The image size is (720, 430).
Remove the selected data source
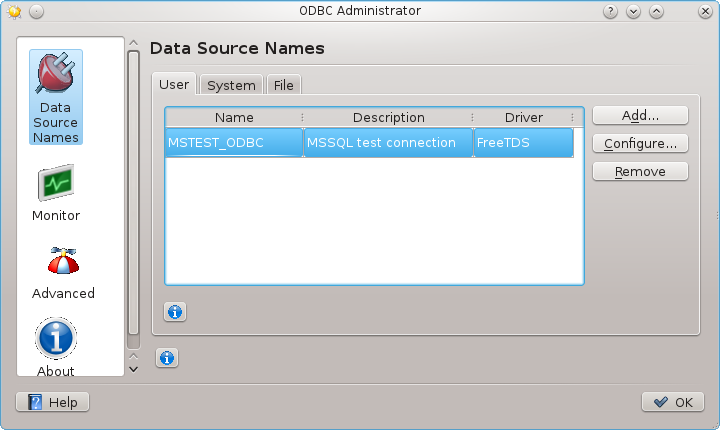(640, 172)
